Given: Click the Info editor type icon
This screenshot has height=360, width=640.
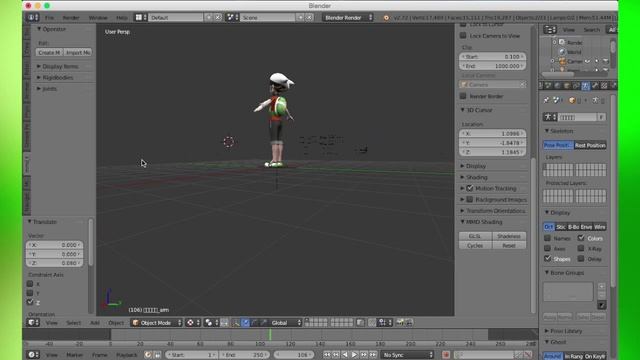Looking at the screenshot, I should click(32, 18).
